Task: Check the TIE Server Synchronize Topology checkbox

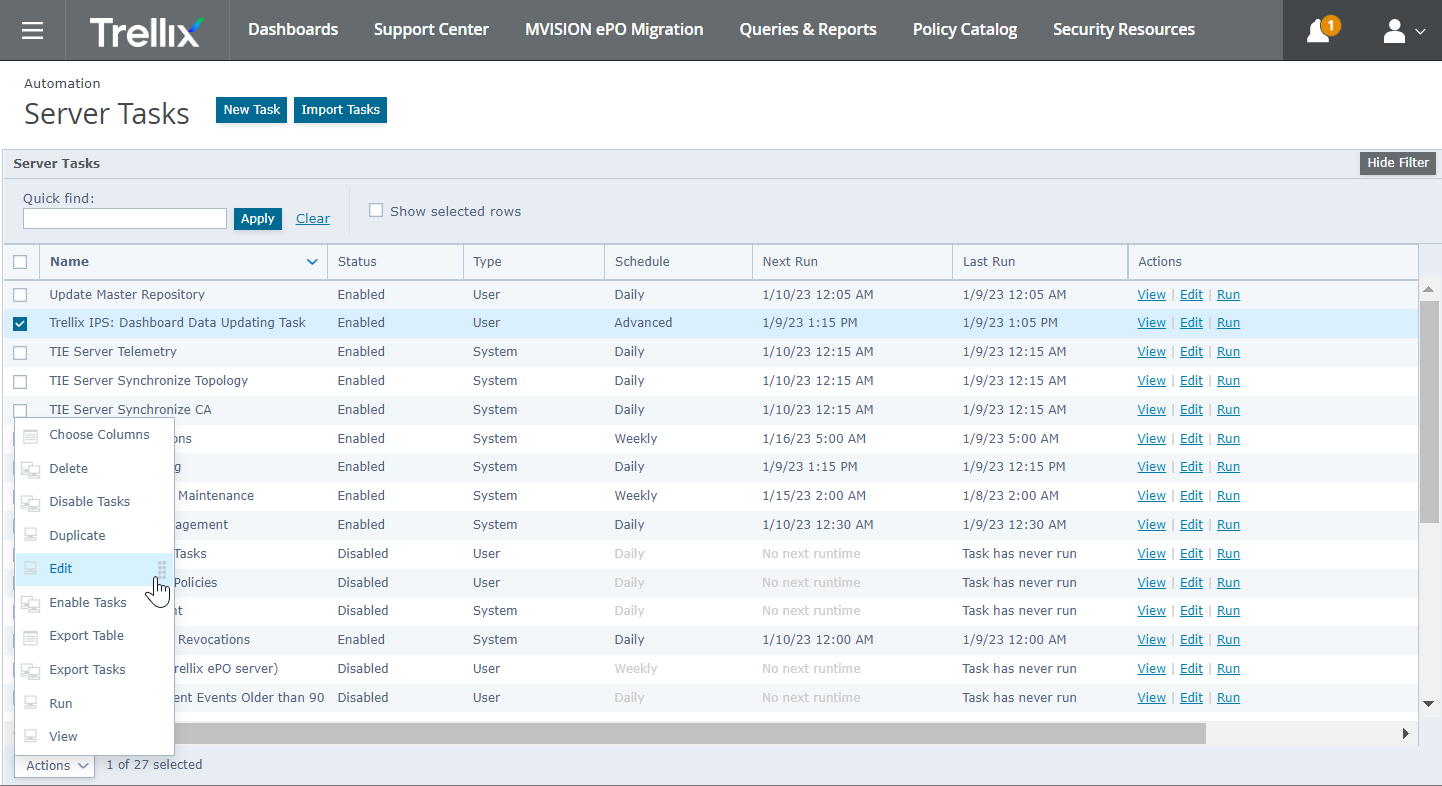Action: [20, 381]
